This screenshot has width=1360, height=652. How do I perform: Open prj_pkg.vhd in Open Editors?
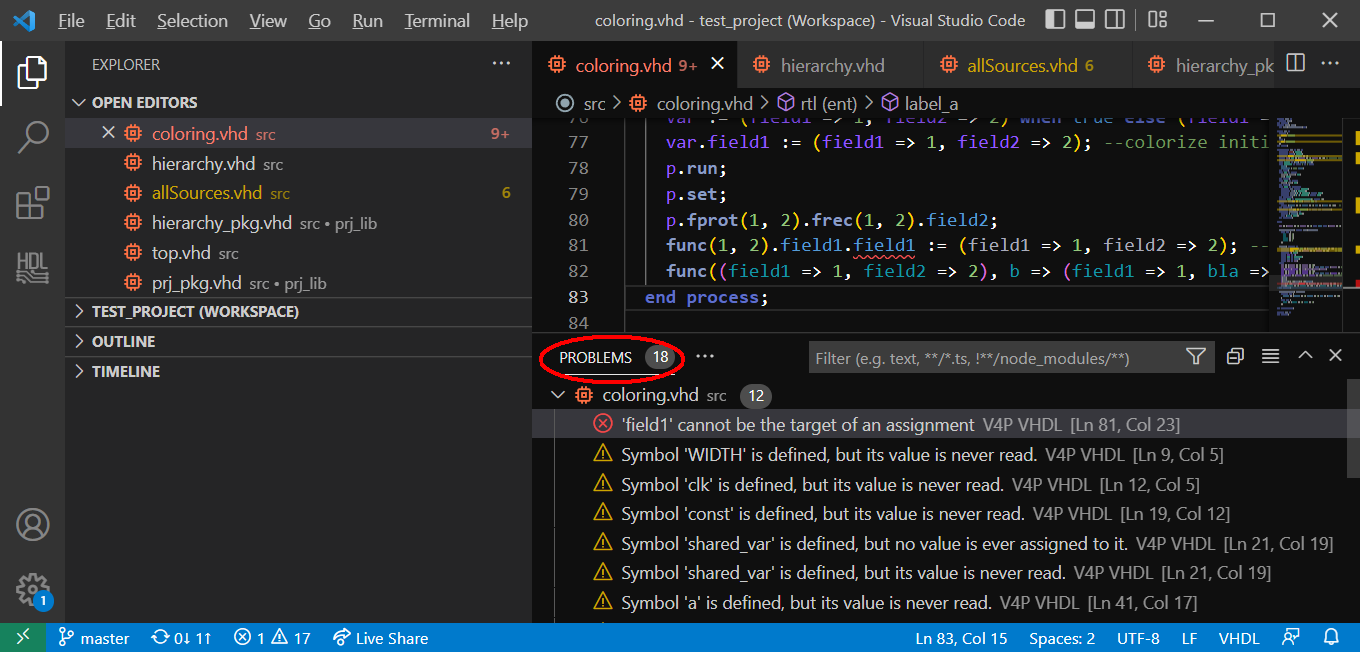[299, 283]
